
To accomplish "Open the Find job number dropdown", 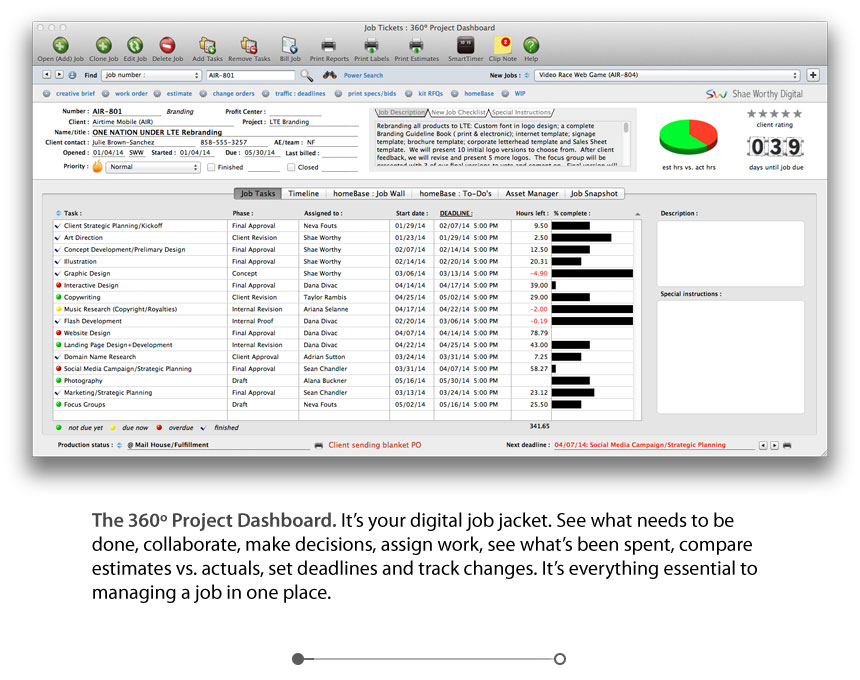I will [151, 75].
